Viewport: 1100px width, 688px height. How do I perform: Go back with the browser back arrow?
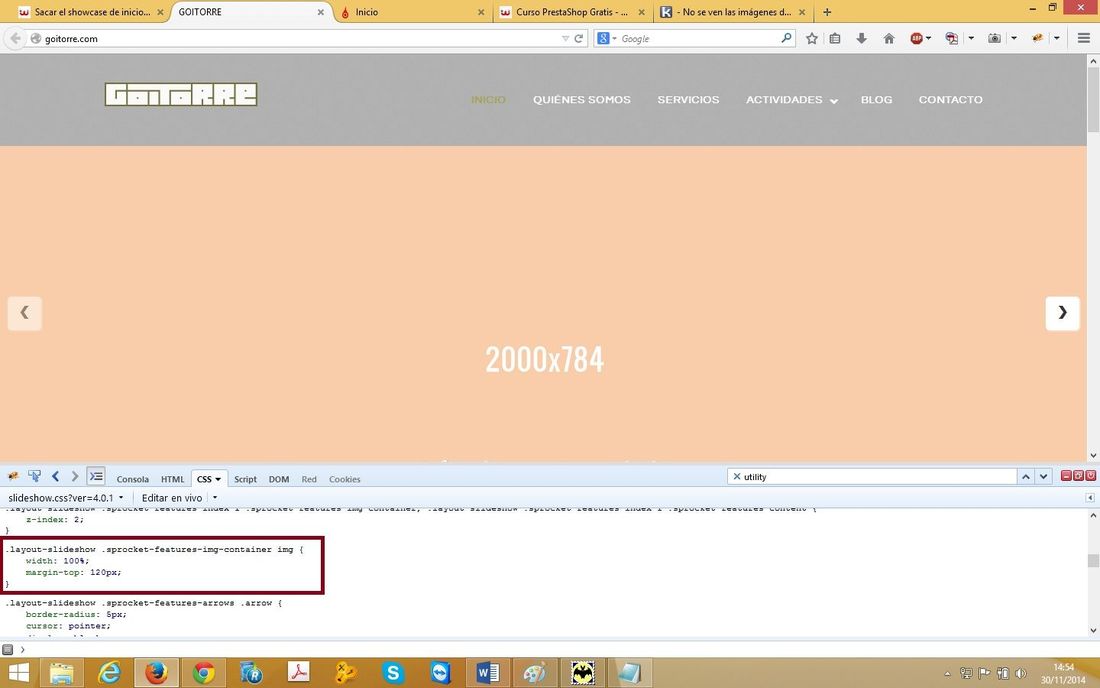pyautogui.click(x=15, y=39)
